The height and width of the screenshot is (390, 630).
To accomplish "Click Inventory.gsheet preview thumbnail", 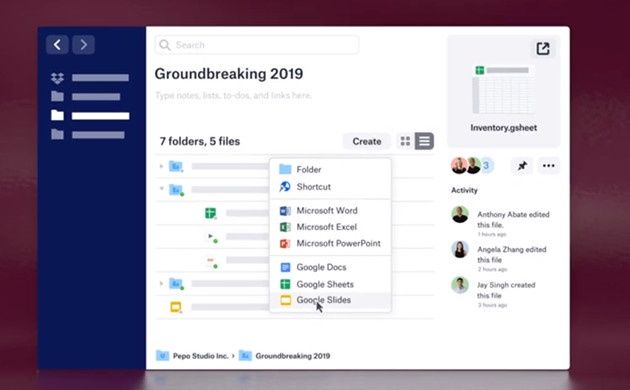I will tap(503, 90).
